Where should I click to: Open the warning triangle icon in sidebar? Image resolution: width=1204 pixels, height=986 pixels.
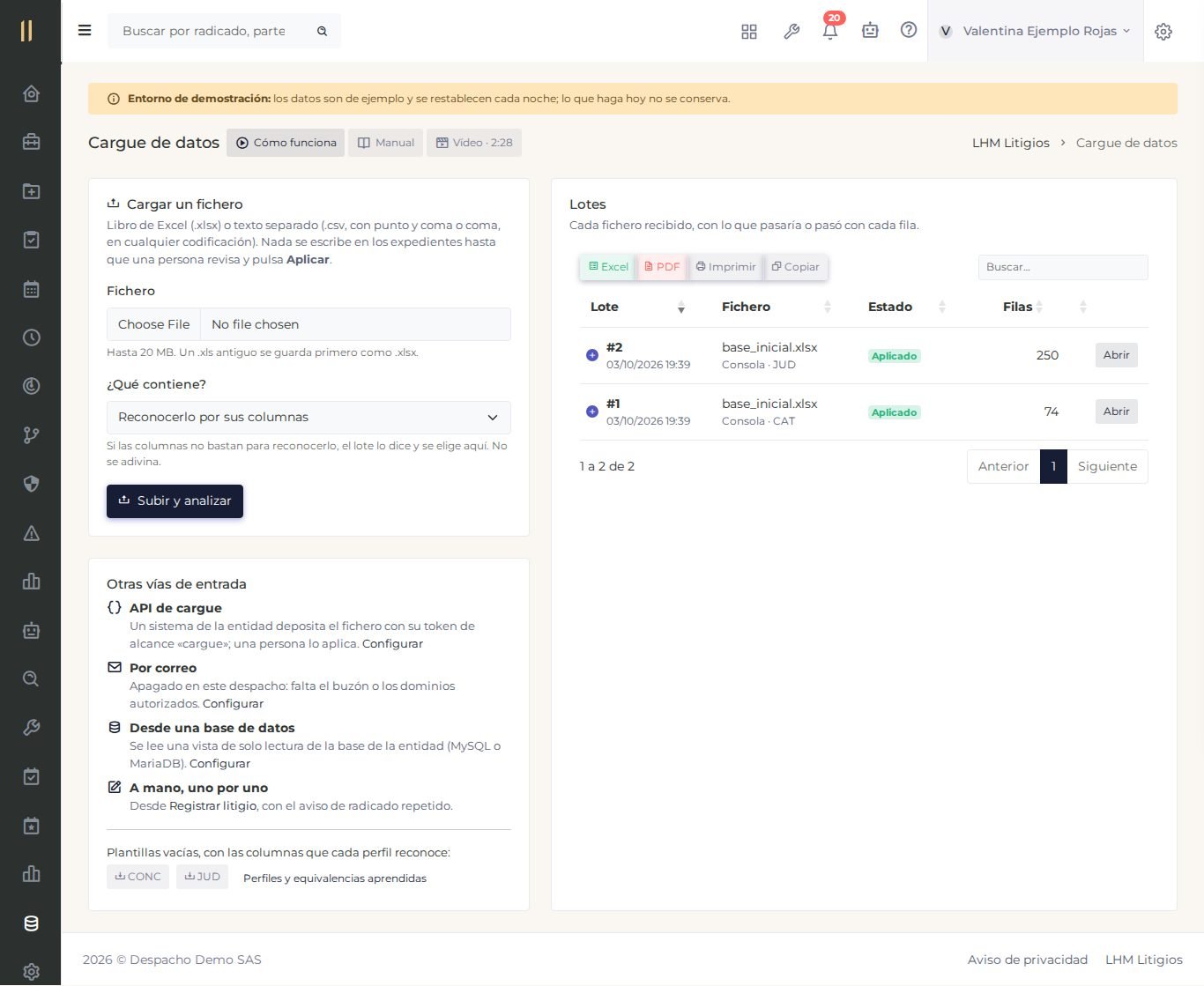coord(31,533)
